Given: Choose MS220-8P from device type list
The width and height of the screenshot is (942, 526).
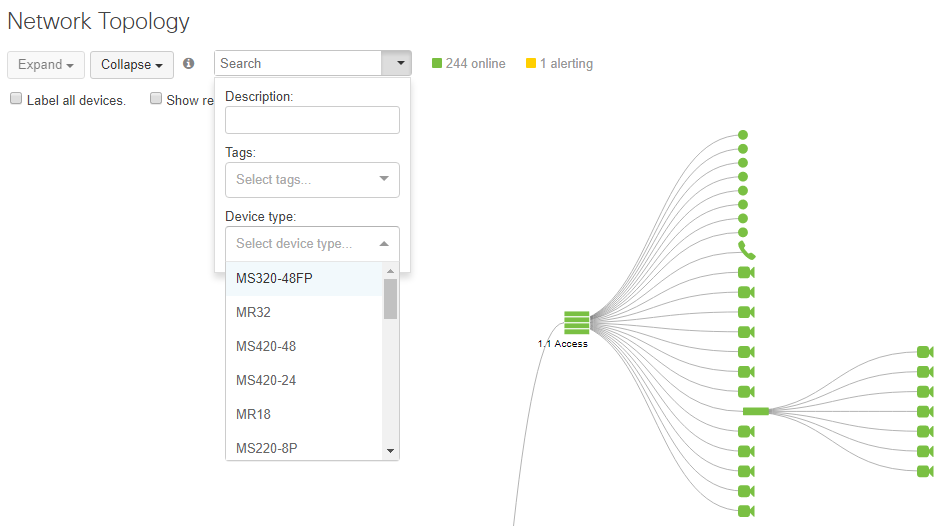Looking at the screenshot, I should (x=304, y=448).
